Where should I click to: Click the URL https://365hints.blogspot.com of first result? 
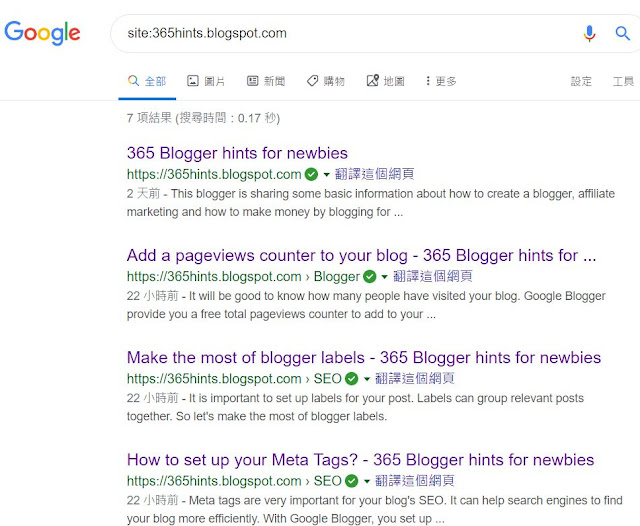point(214,174)
